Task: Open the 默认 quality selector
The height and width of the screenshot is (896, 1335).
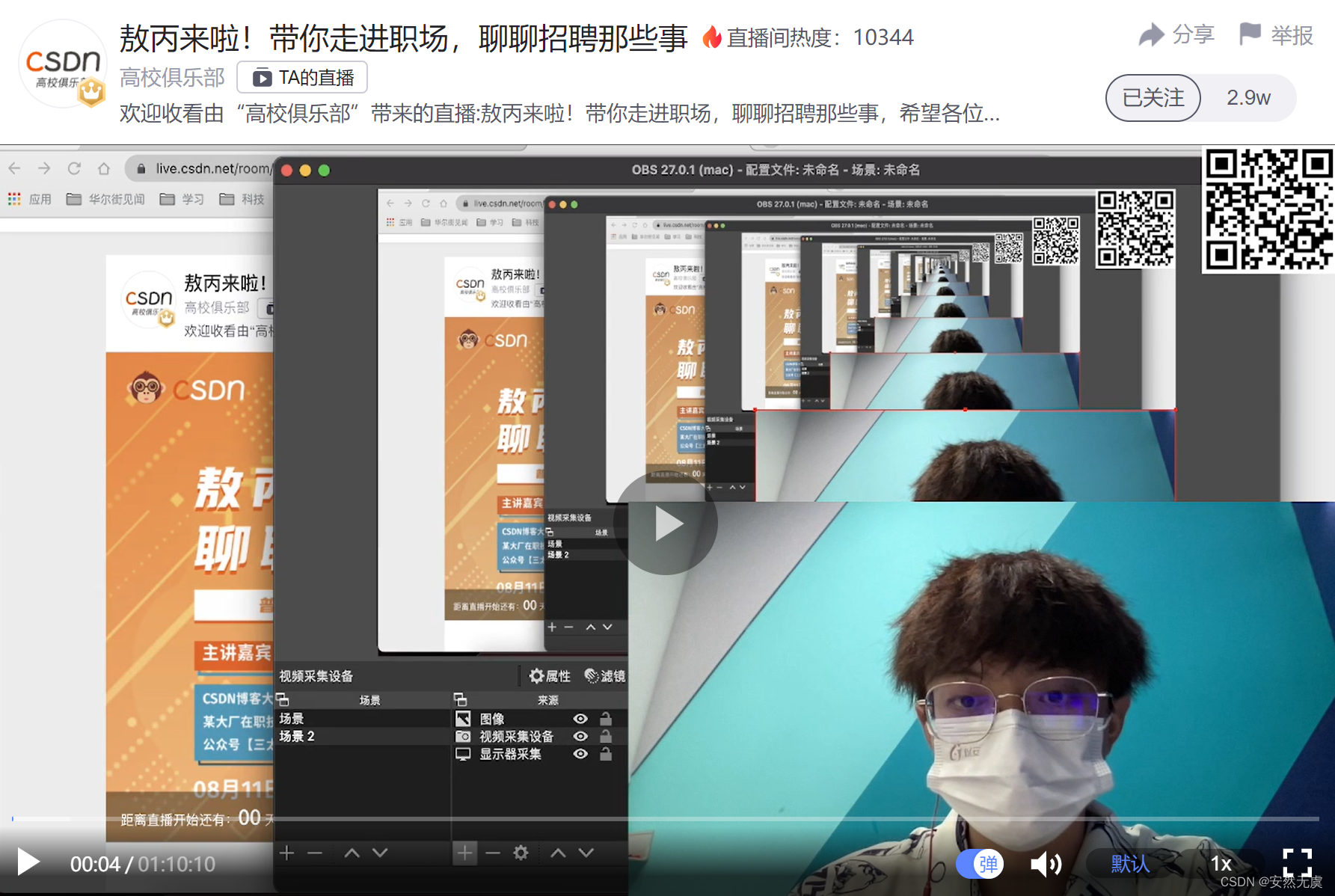Action: [x=1129, y=864]
